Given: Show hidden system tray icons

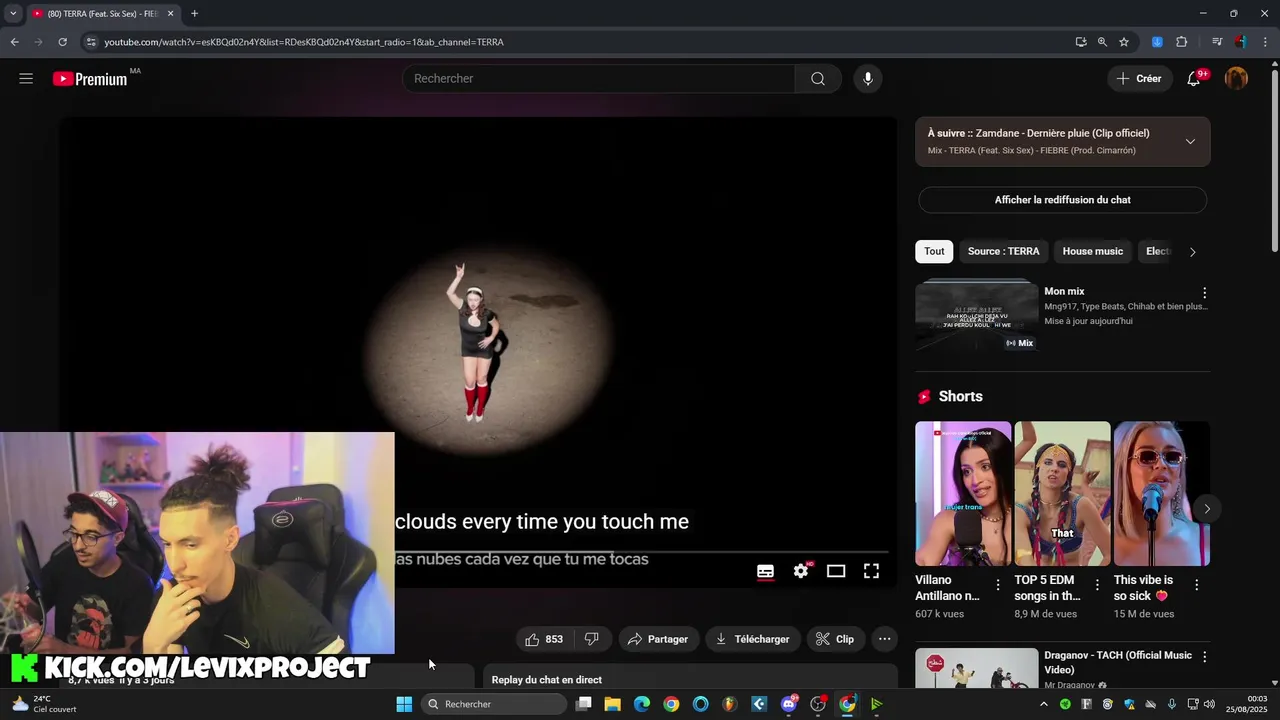Looking at the screenshot, I should pos(1044,704).
